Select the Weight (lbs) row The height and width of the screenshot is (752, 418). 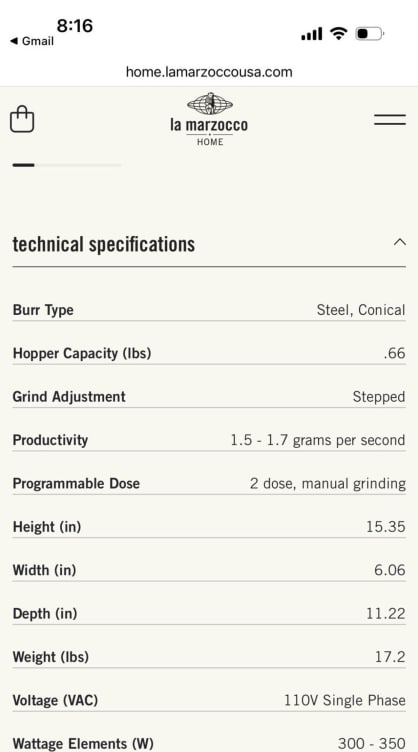tap(209, 657)
